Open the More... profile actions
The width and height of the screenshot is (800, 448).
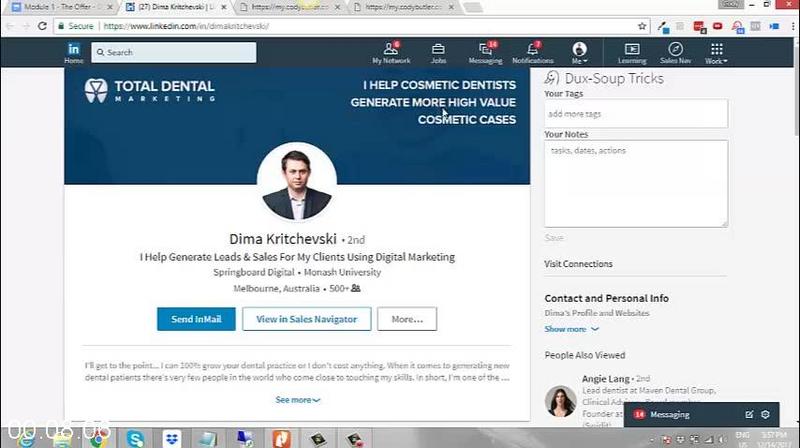click(407, 319)
